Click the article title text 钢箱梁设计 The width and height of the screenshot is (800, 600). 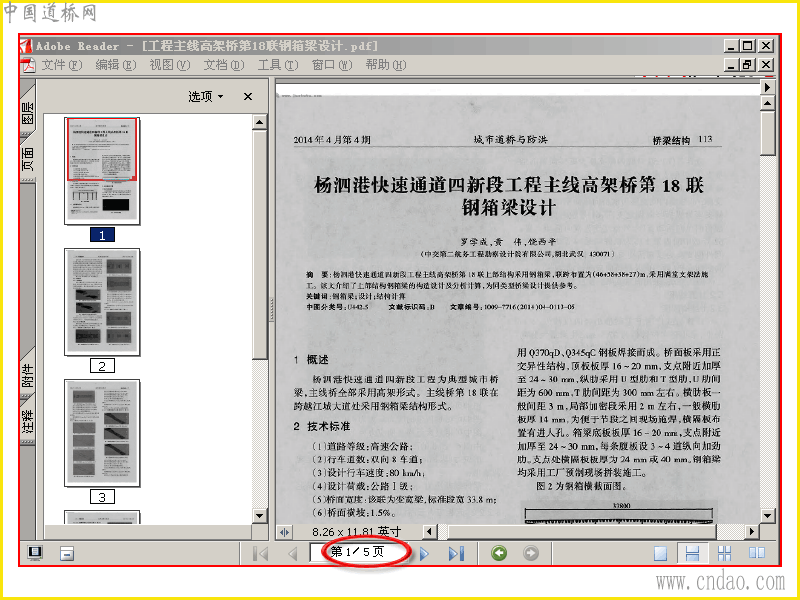[509, 208]
